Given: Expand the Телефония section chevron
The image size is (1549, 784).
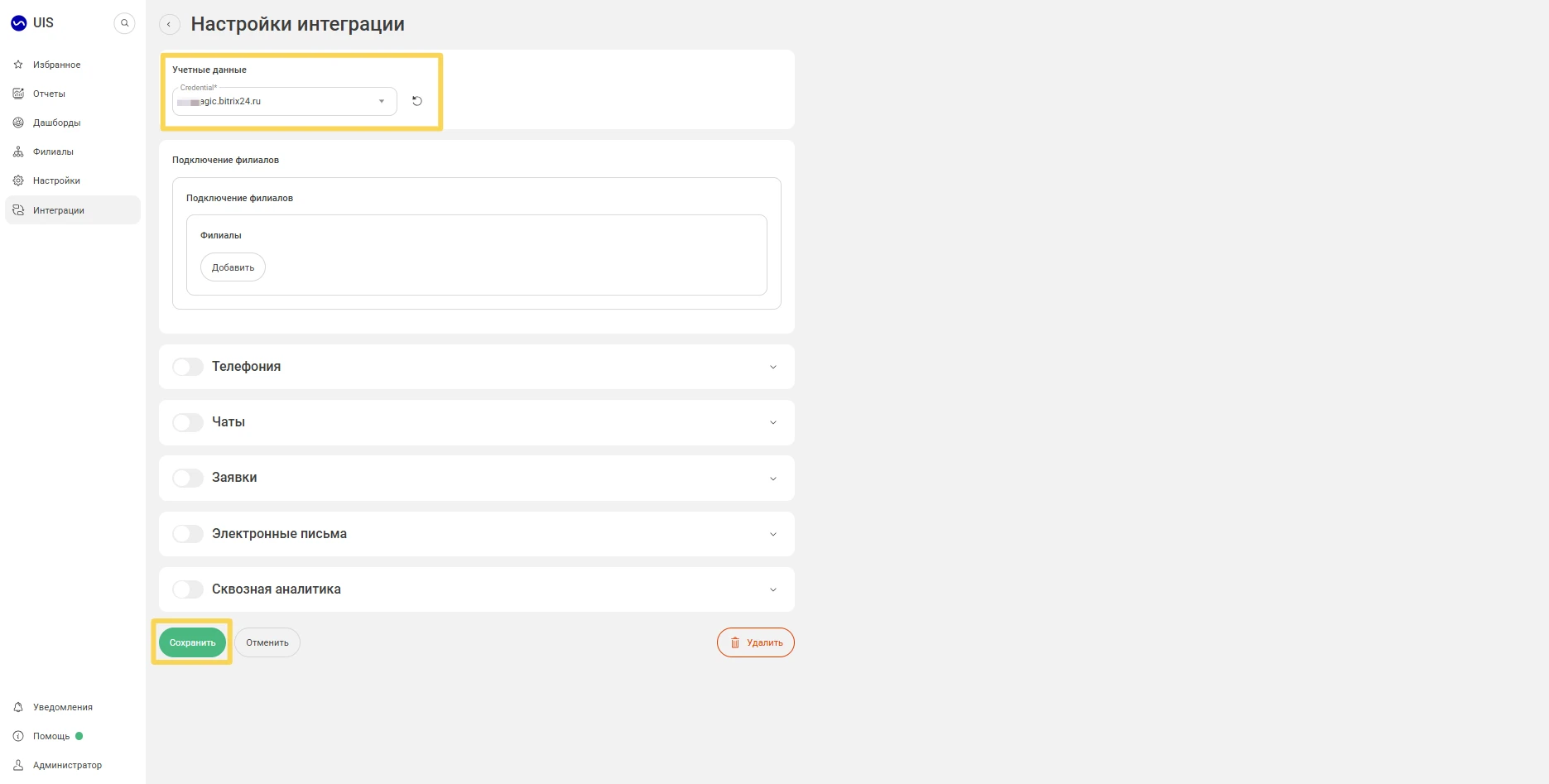Looking at the screenshot, I should 773,367.
